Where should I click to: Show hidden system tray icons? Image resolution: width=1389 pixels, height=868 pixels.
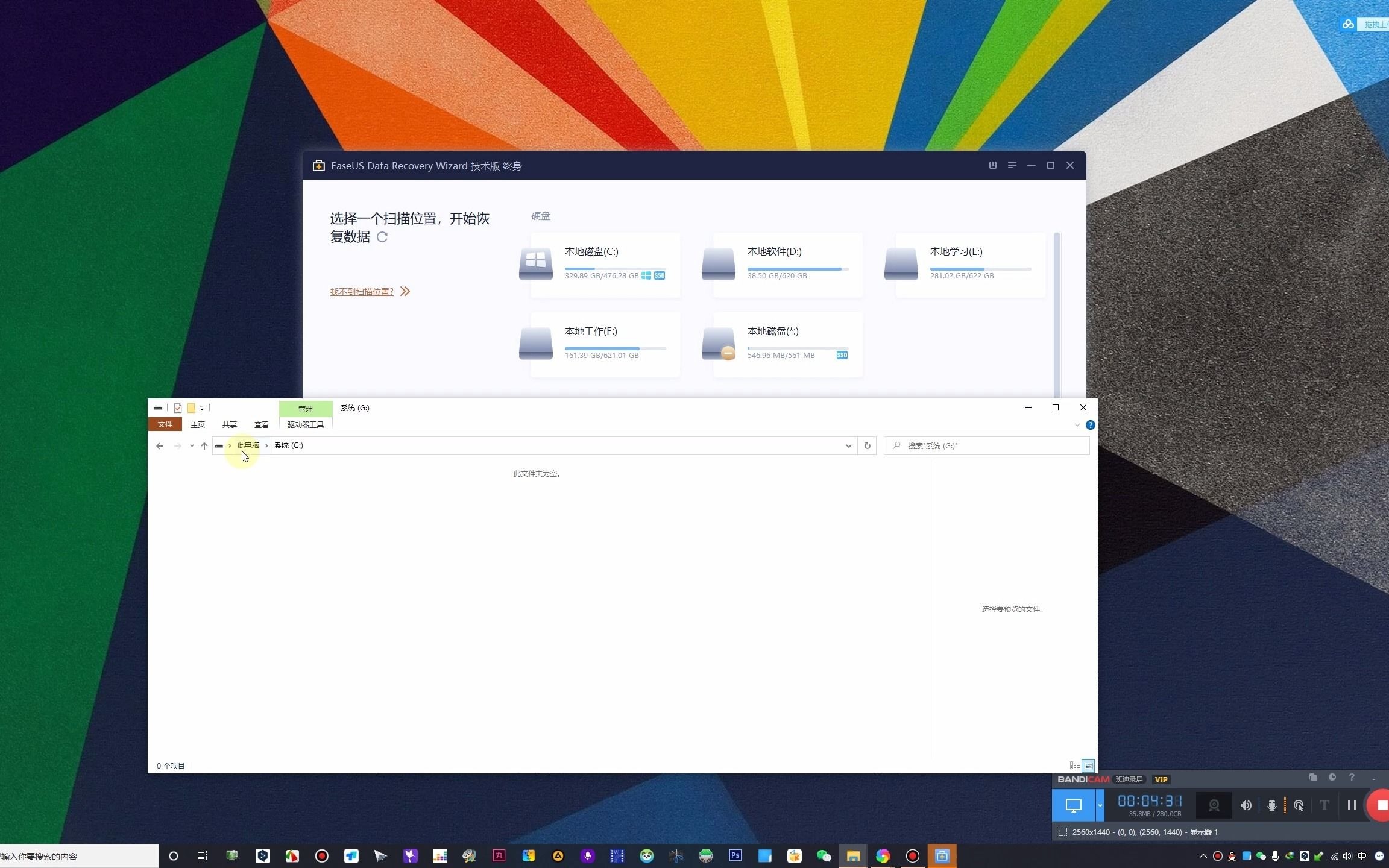(x=1203, y=856)
